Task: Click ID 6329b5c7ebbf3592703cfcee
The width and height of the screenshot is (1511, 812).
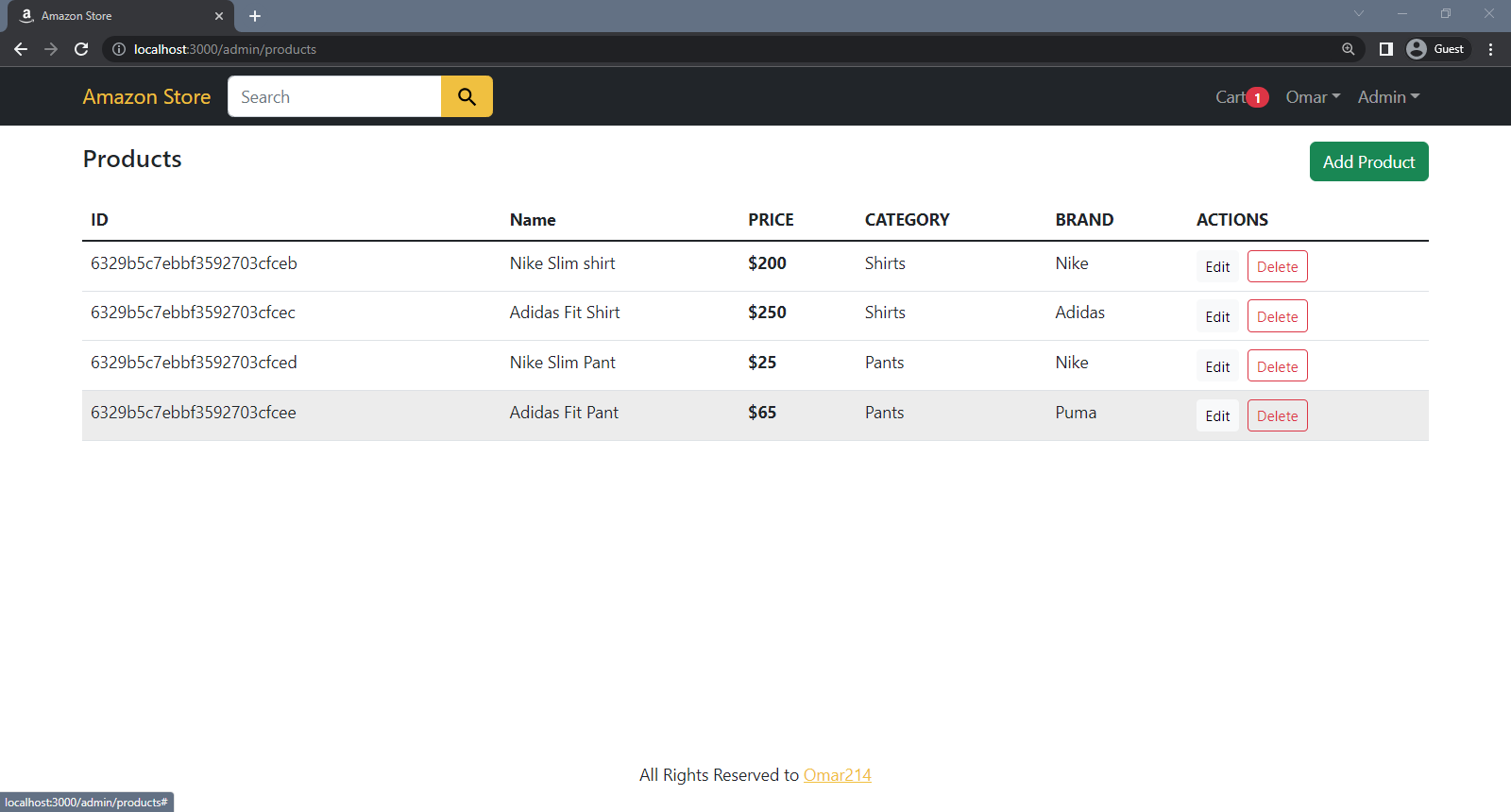Action: [x=194, y=413]
